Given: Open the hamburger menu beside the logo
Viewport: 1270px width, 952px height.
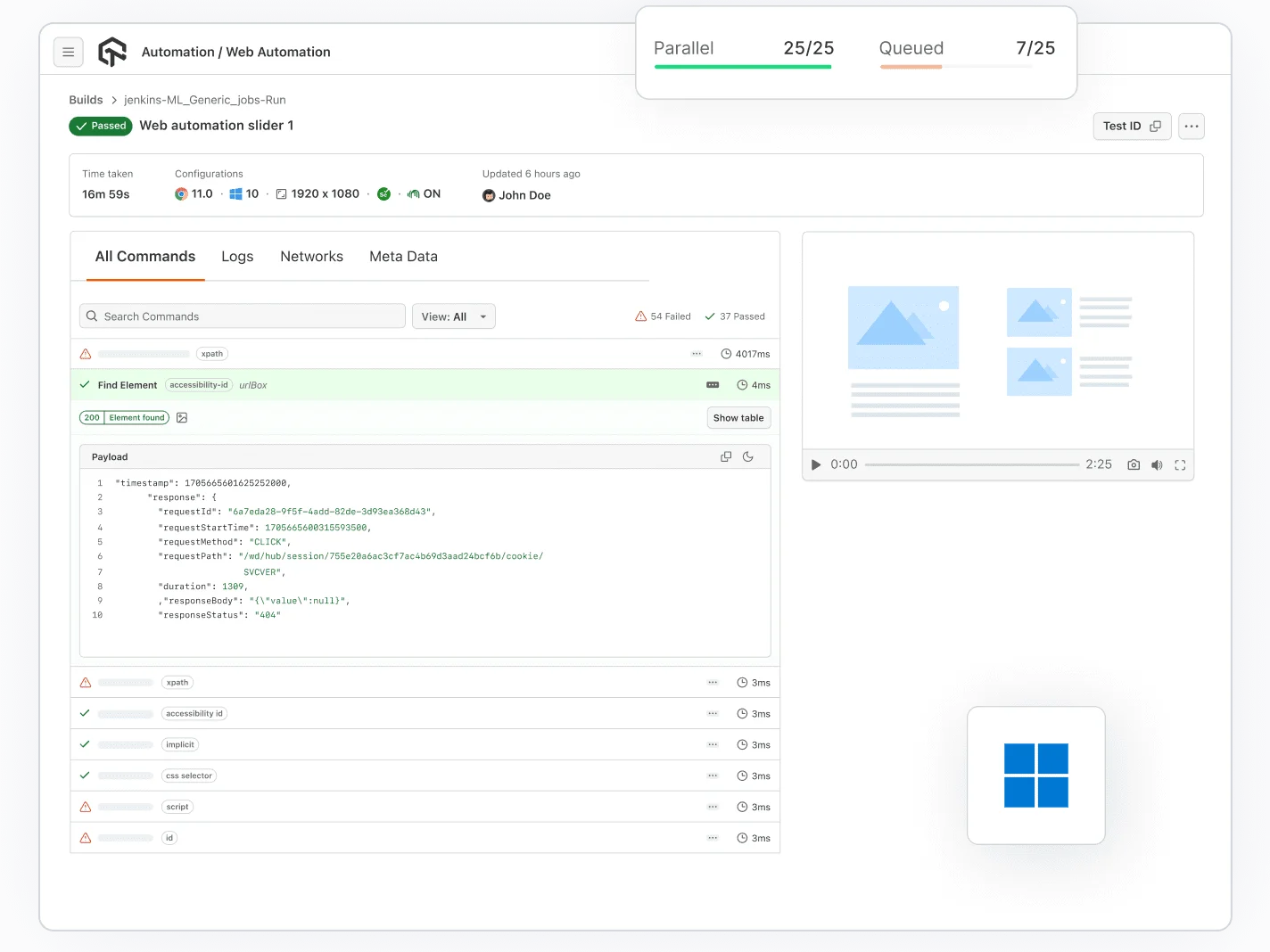Looking at the screenshot, I should point(69,52).
